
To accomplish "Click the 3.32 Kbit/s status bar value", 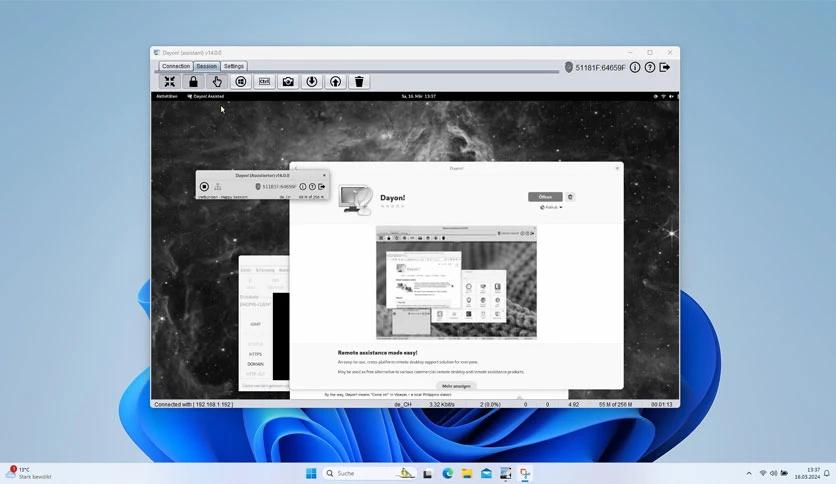I will [442, 405].
